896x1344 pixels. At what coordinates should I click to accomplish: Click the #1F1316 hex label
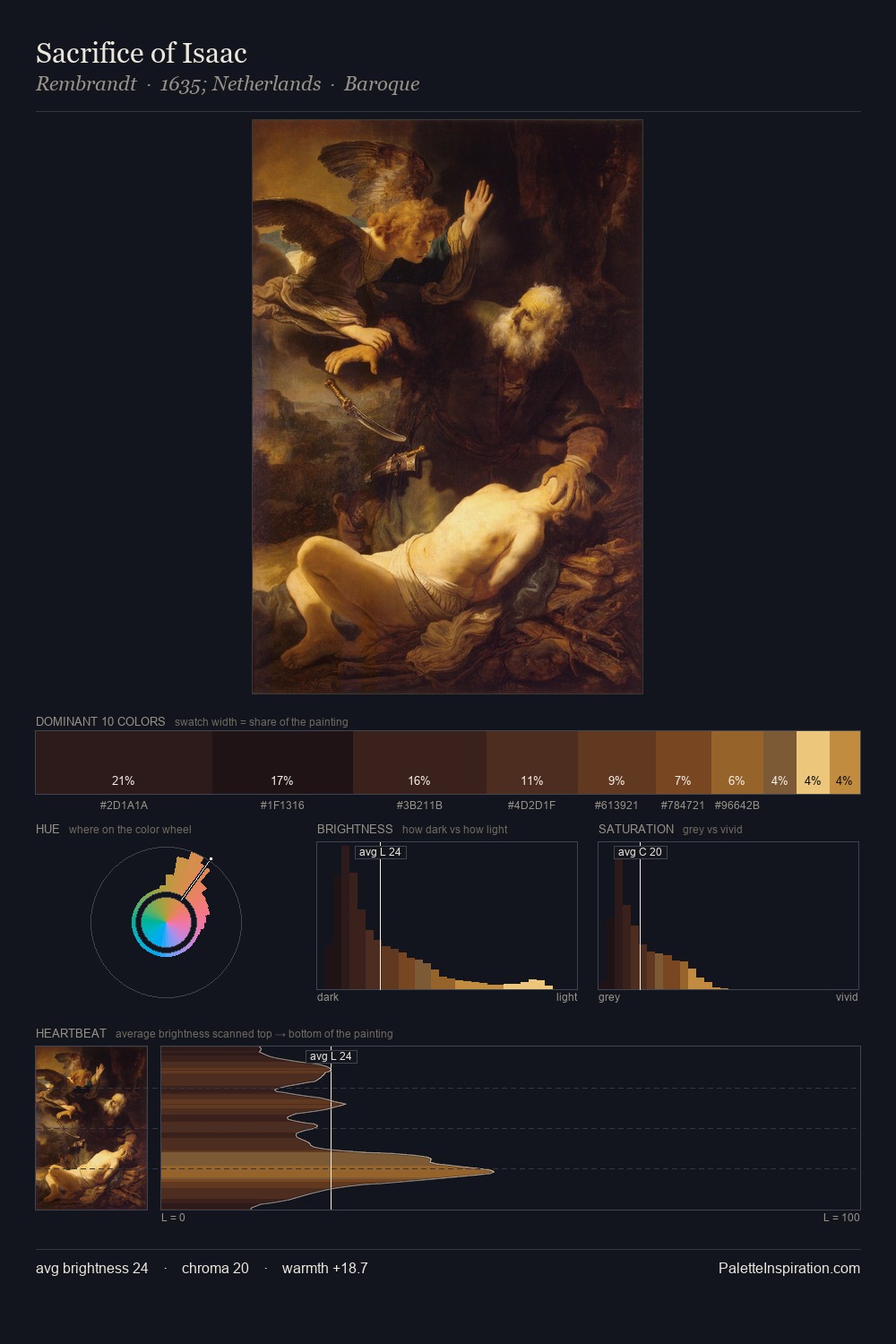click(x=282, y=806)
